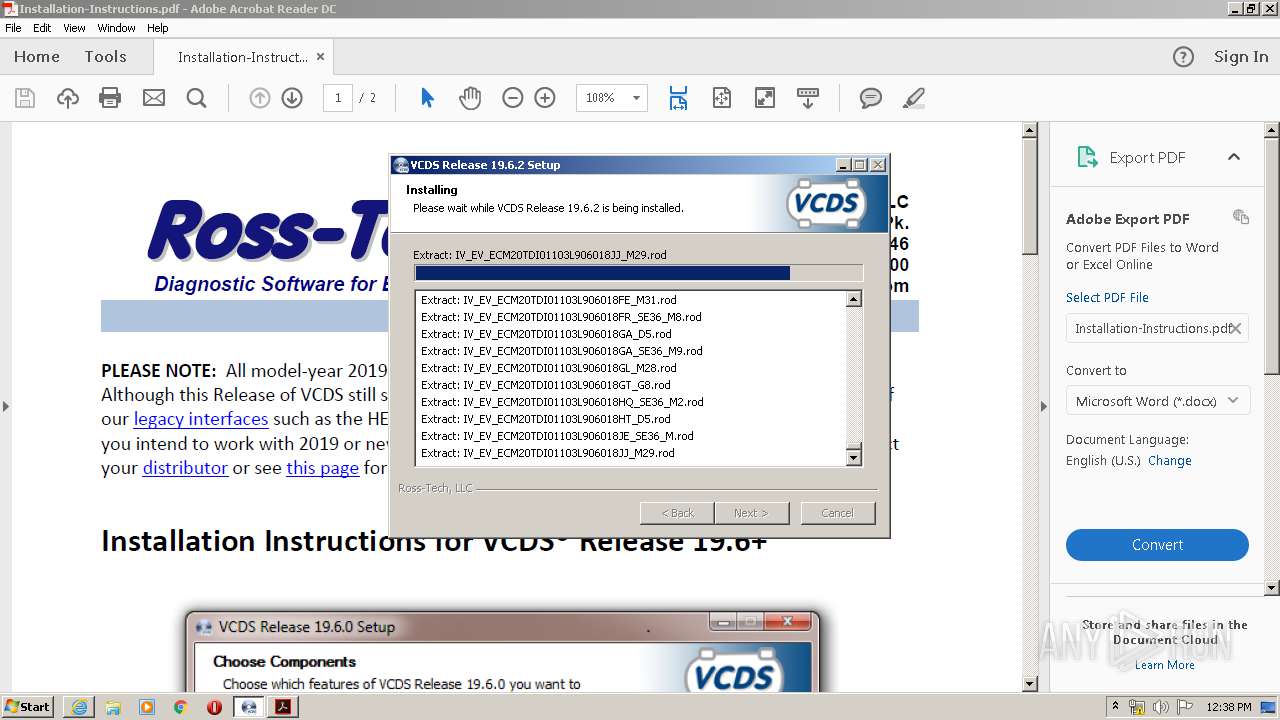Screen dimensions: 1280x720
Task: Launch Chrome from the taskbar
Action: click(180, 707)
